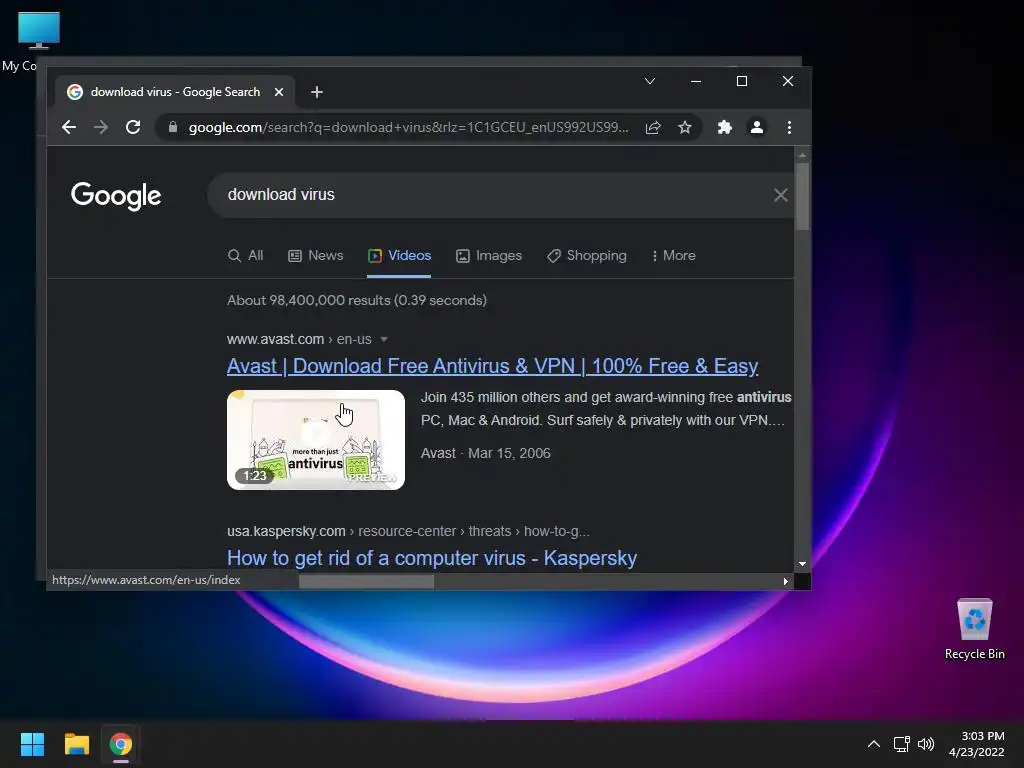
Task: Click the www.avast.com breadcrumb text
Action: 275,340
